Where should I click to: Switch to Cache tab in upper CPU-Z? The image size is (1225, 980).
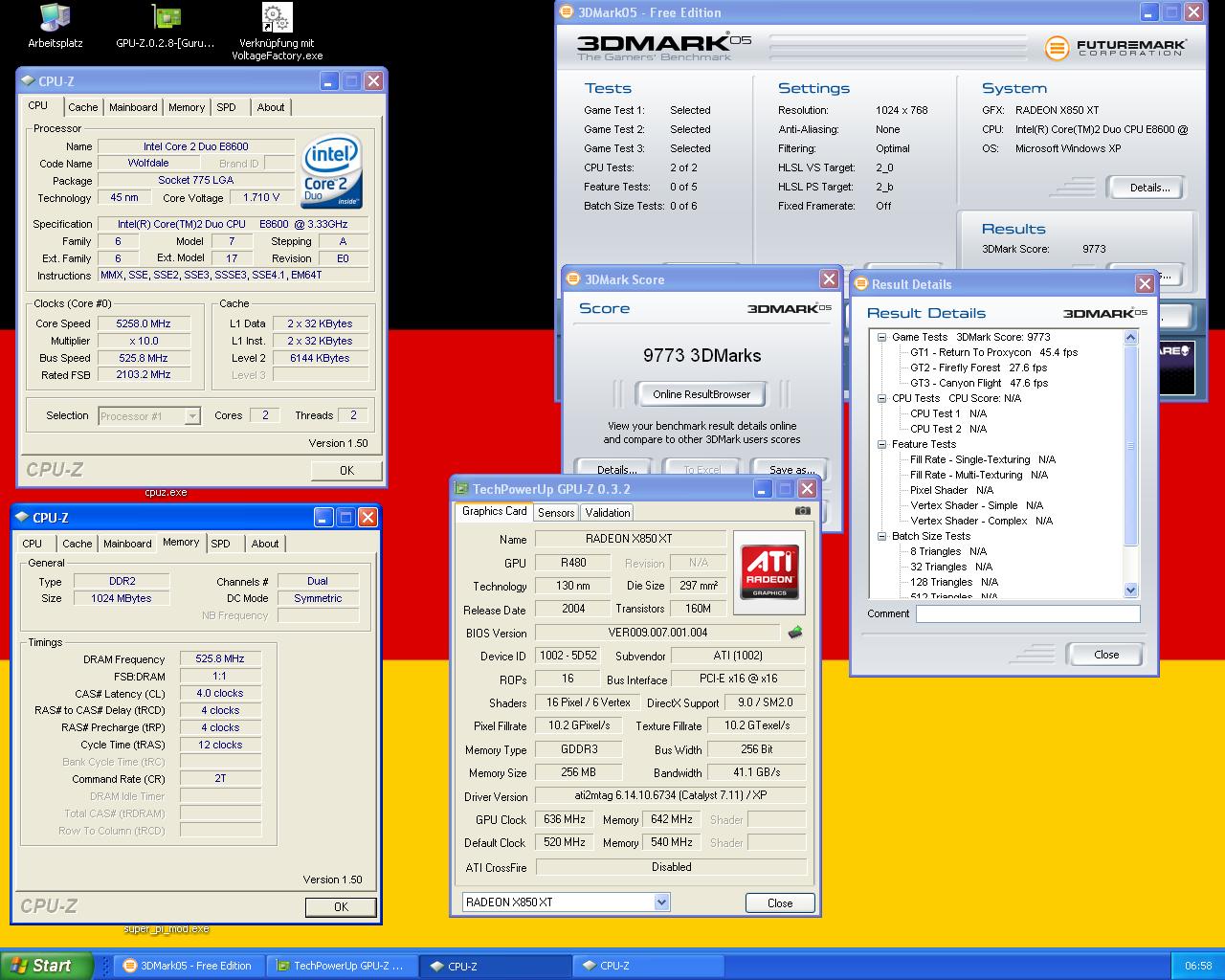[83, 107]
